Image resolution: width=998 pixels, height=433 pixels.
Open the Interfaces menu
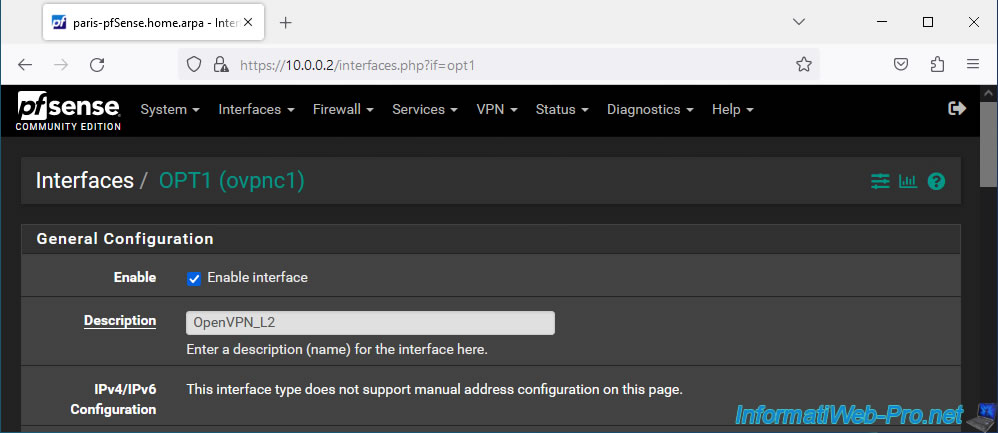coord(257,110)
